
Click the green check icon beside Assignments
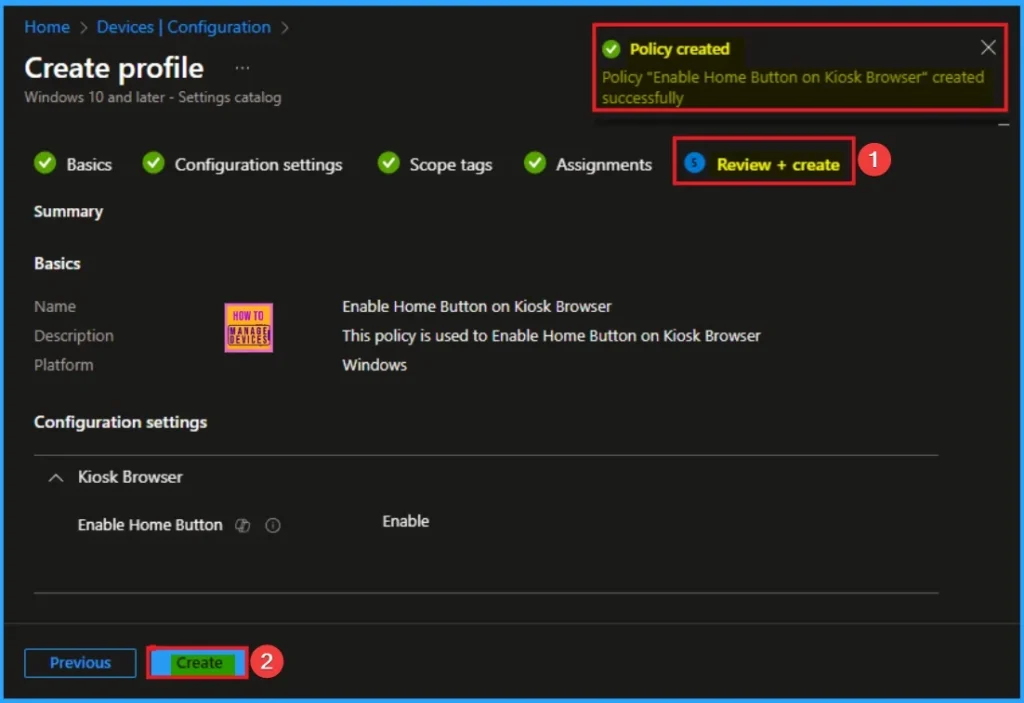535,164
